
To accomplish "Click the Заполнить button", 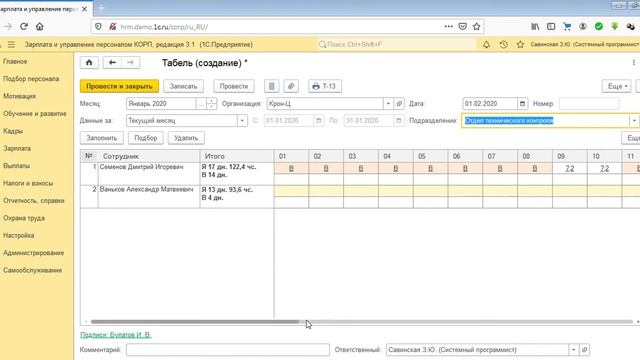I will coord(102,138).
